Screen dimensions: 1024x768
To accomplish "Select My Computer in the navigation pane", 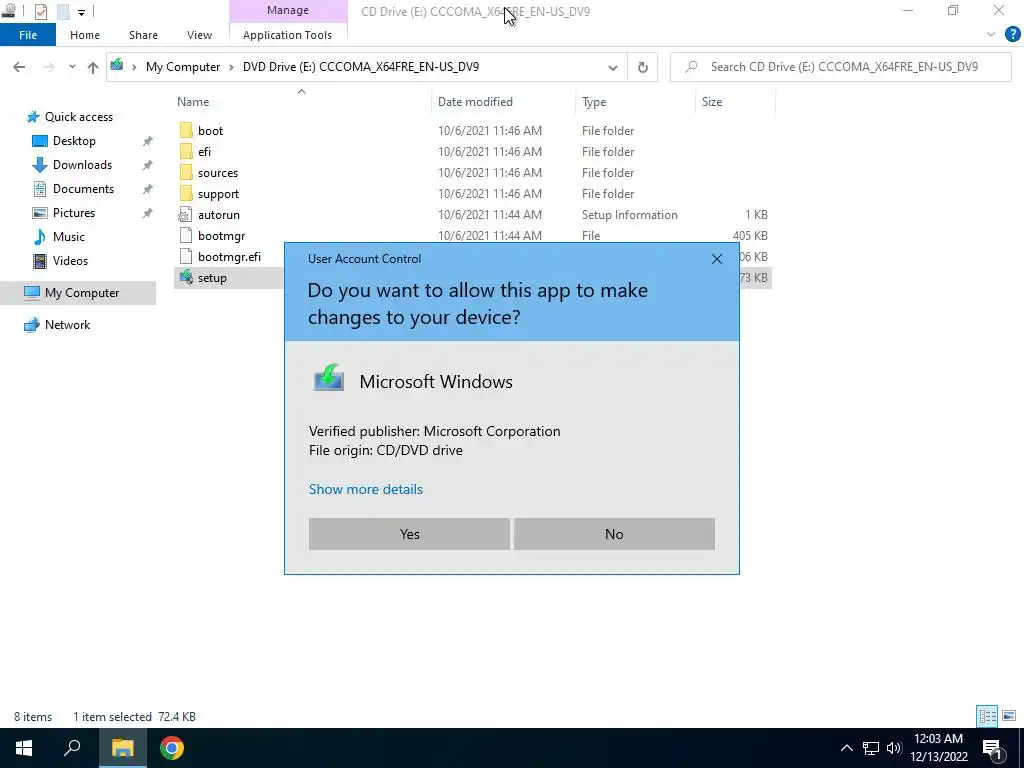I will 82,293.
